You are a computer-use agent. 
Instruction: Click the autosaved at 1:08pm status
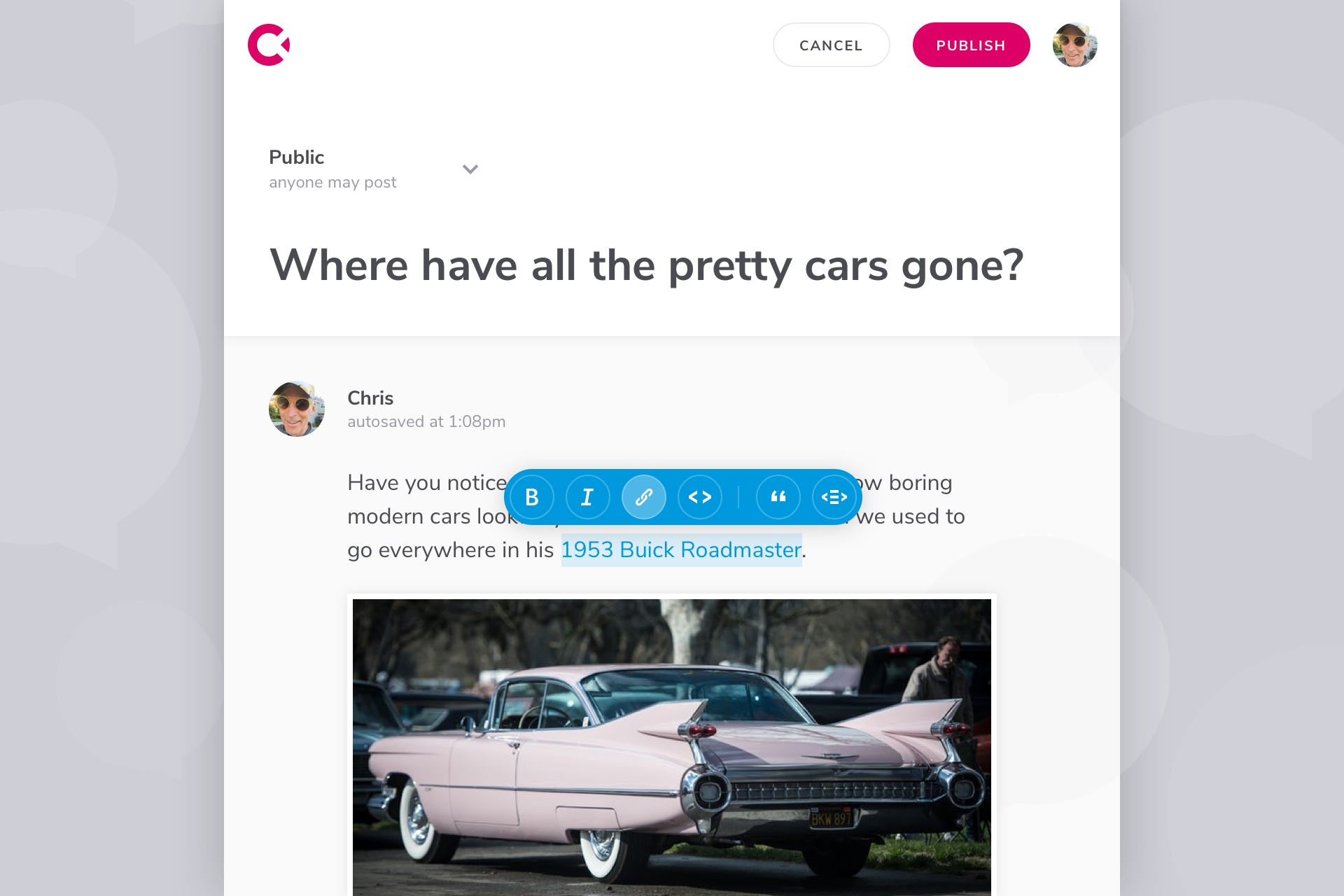[426, 421]
